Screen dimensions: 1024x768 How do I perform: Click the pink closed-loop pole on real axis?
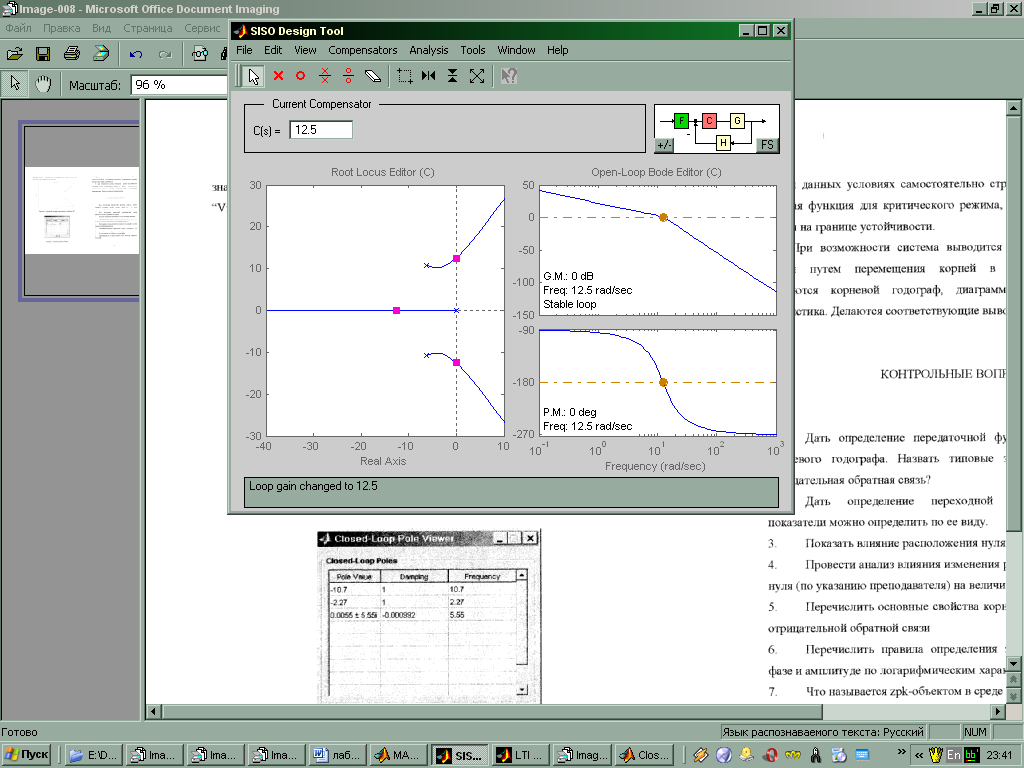396,311
